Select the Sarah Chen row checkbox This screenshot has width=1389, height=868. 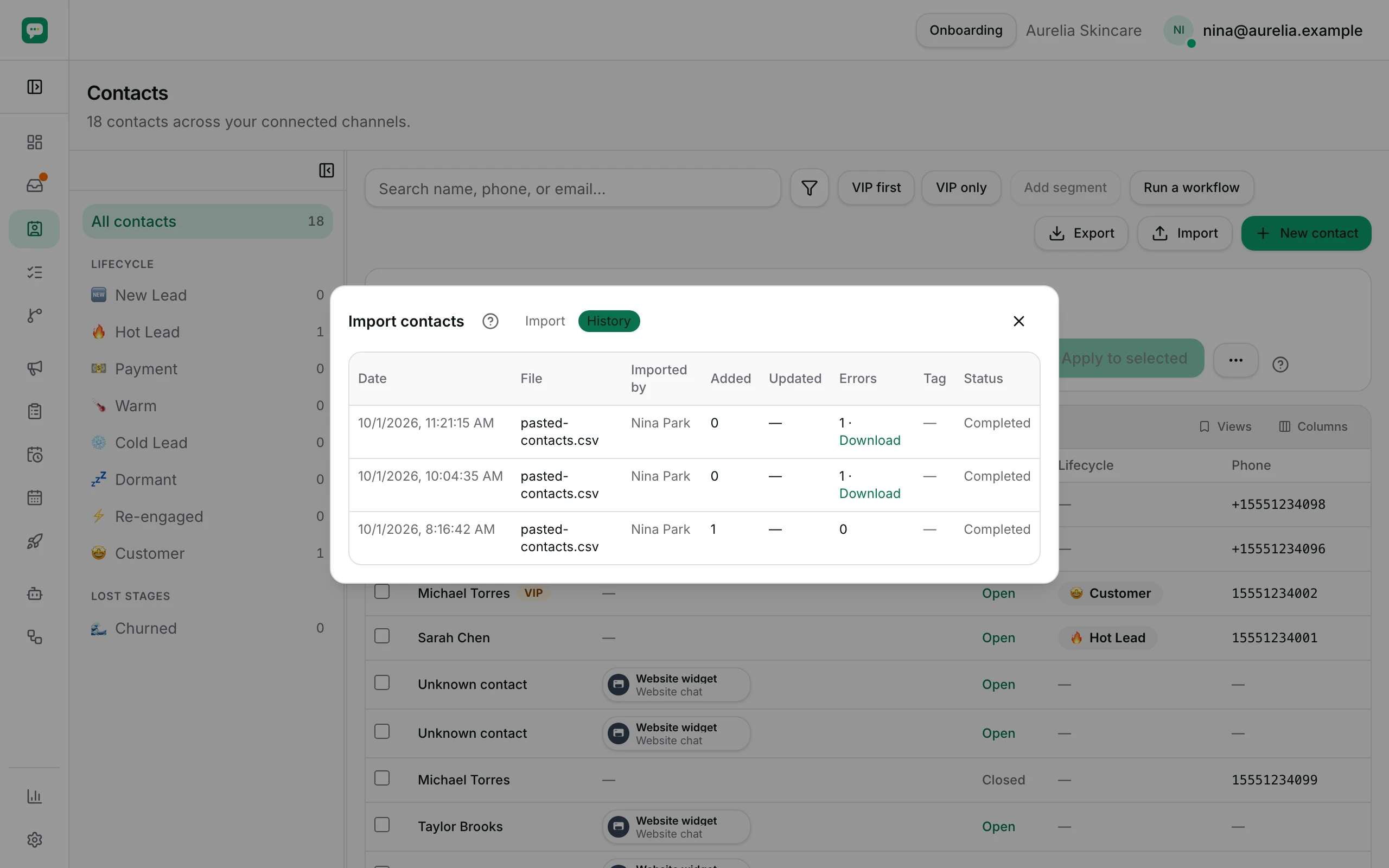(381, 636)
